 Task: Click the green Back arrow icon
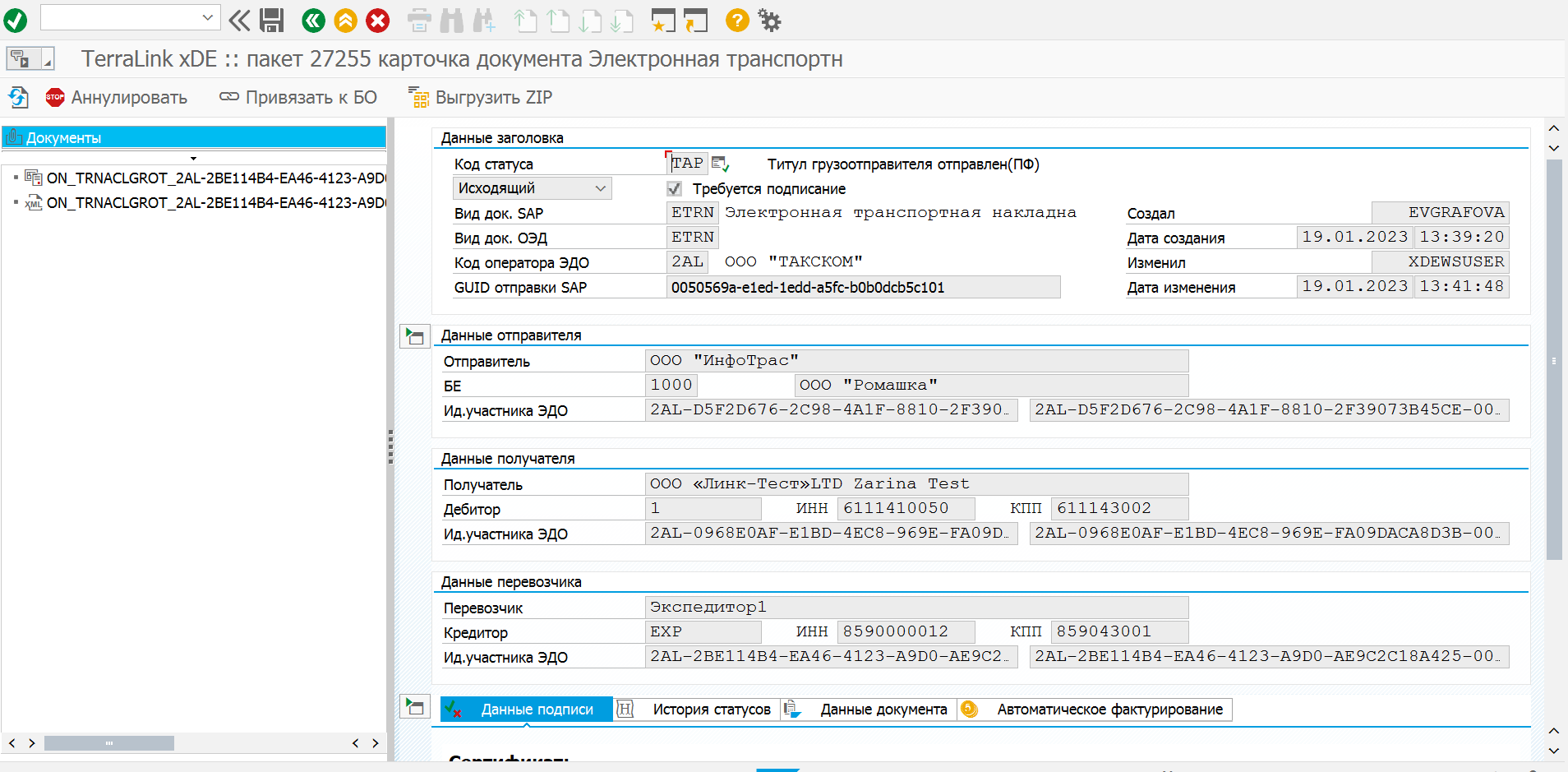point(313,20)
